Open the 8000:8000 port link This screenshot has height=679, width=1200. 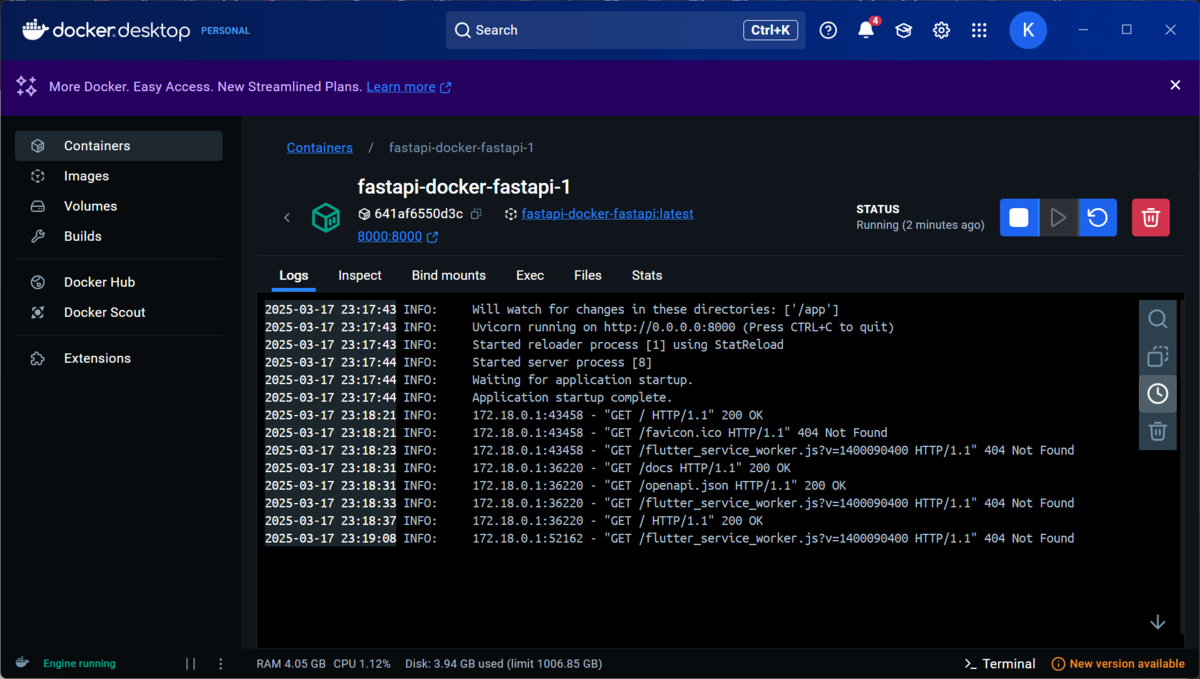(x=398, y=237)
